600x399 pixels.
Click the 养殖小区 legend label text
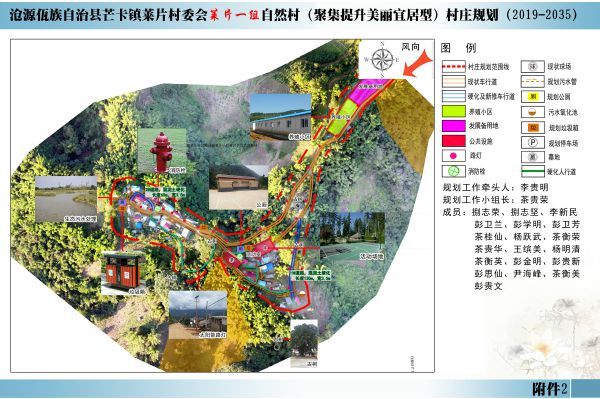click(481, 112)
